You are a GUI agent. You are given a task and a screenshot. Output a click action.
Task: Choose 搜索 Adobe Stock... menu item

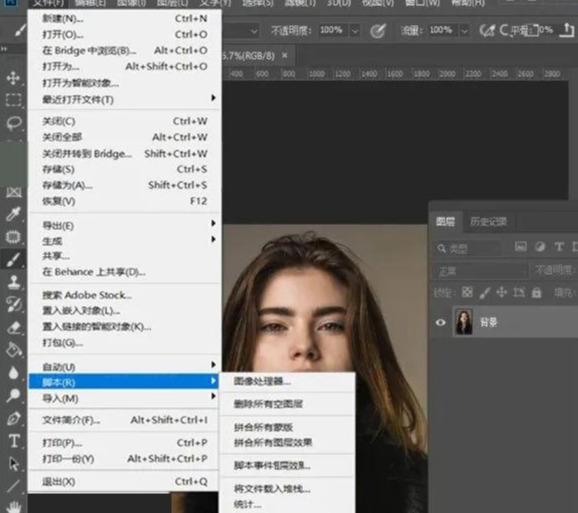(x=125, y=295)
